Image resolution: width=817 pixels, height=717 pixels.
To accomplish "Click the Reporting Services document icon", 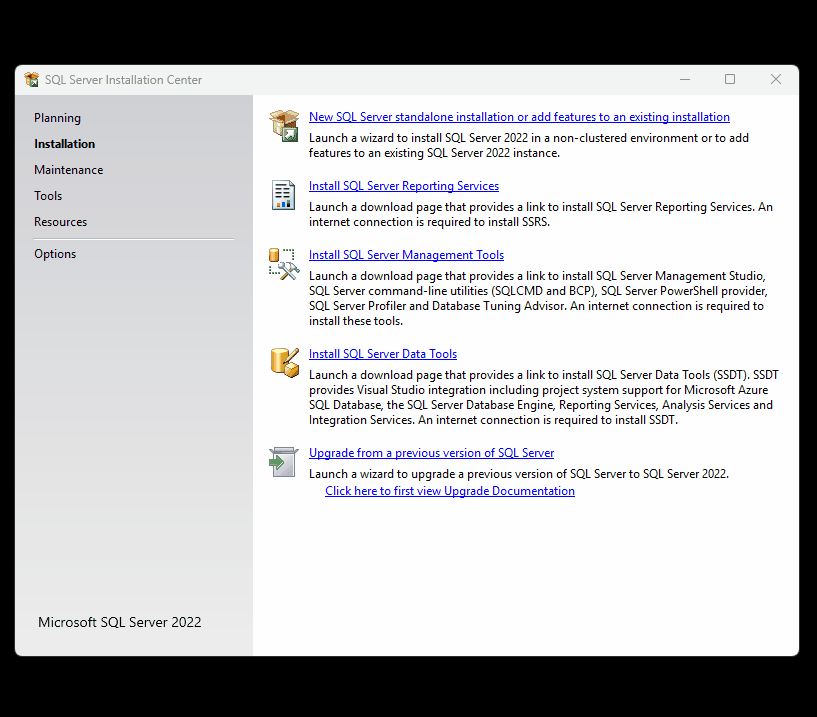I will (284, 195).
